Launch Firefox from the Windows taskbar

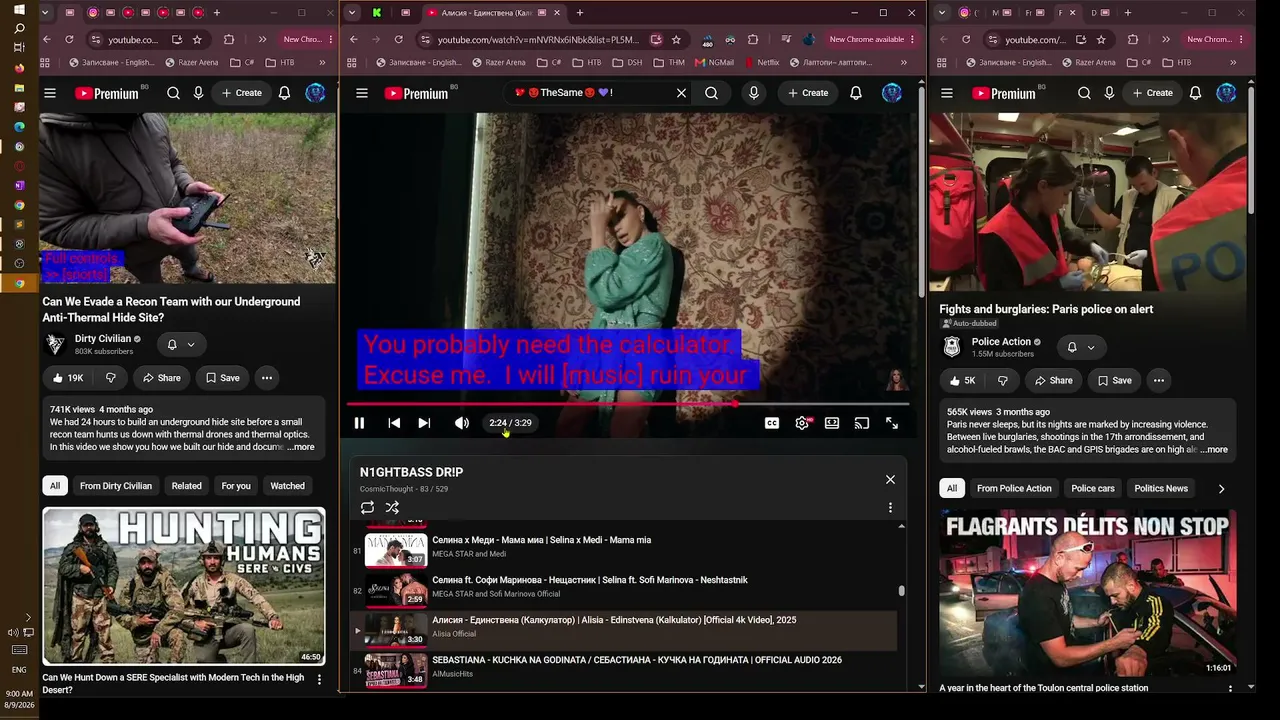(x=19, y=68)
